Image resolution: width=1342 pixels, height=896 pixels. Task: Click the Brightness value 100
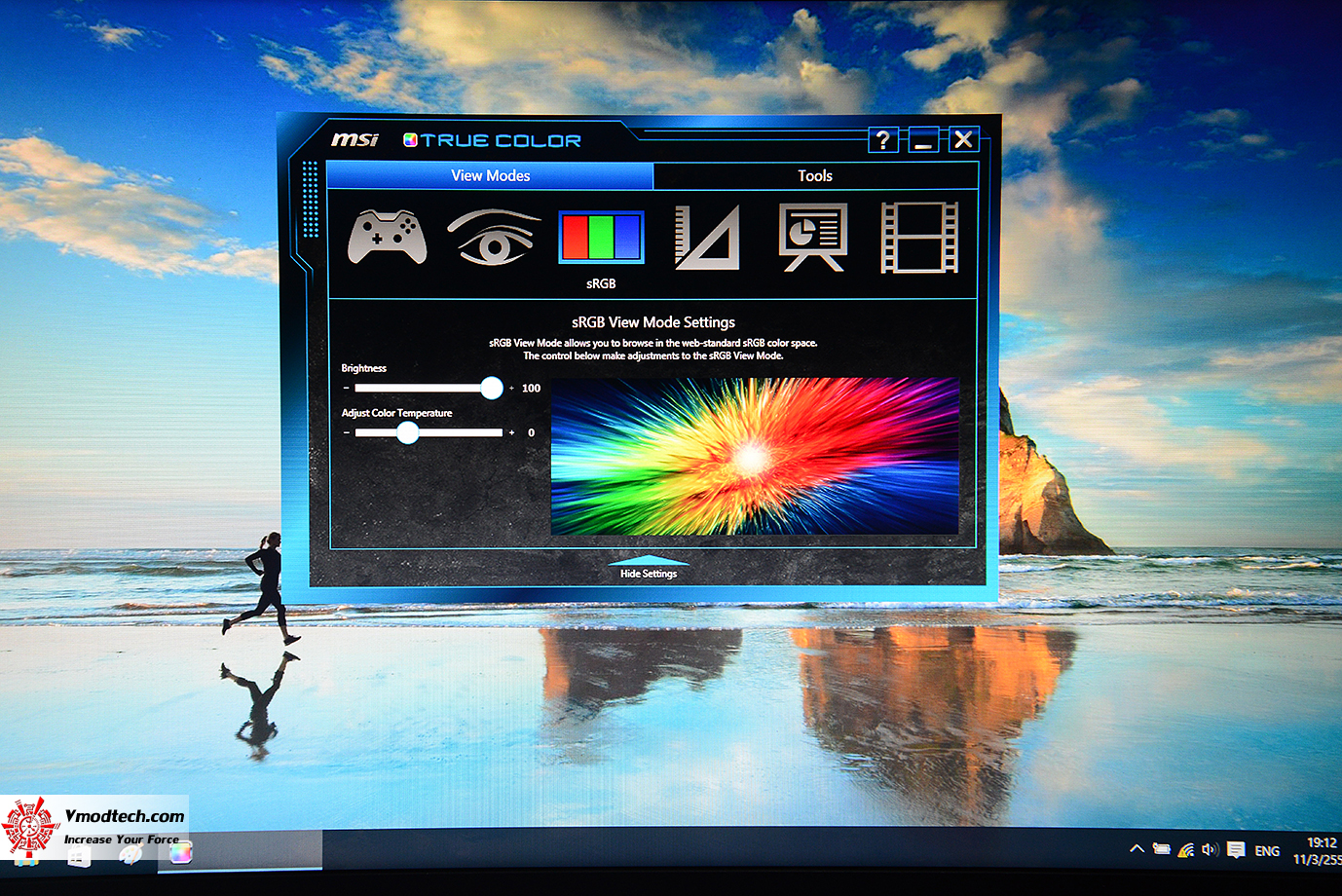point(531,388)
